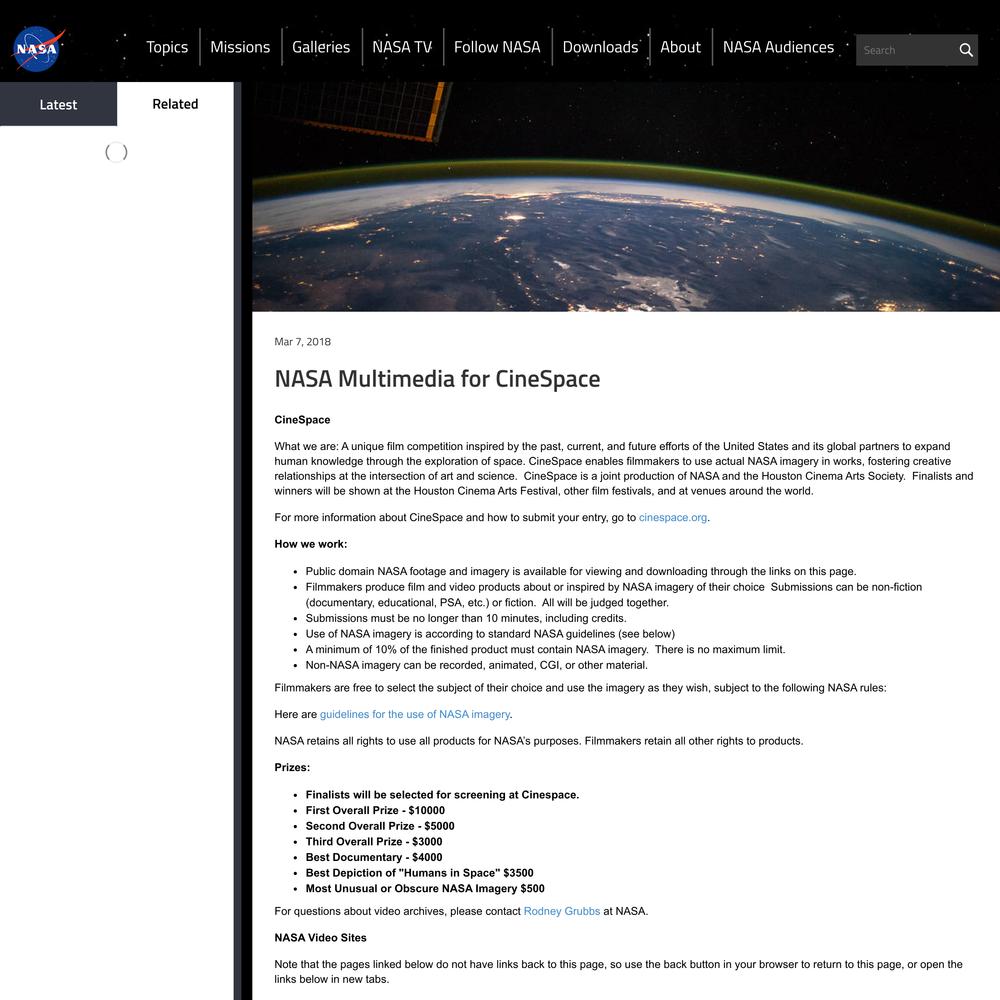
Task: Click the NASA logo
Action: (x=38, y=48)
